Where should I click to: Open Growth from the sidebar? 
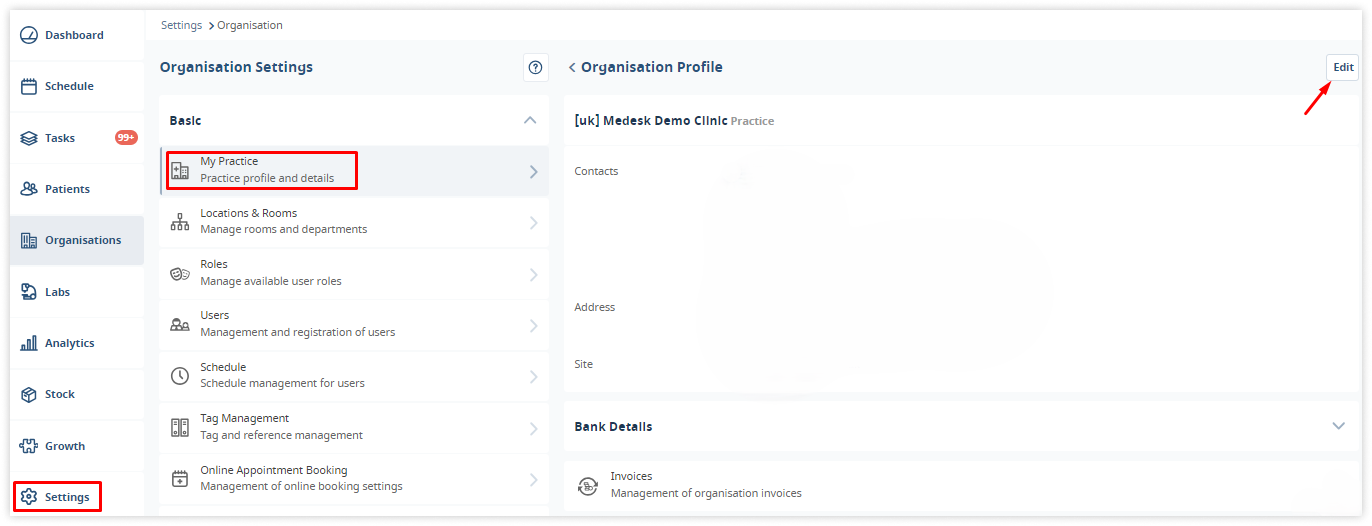77,446
